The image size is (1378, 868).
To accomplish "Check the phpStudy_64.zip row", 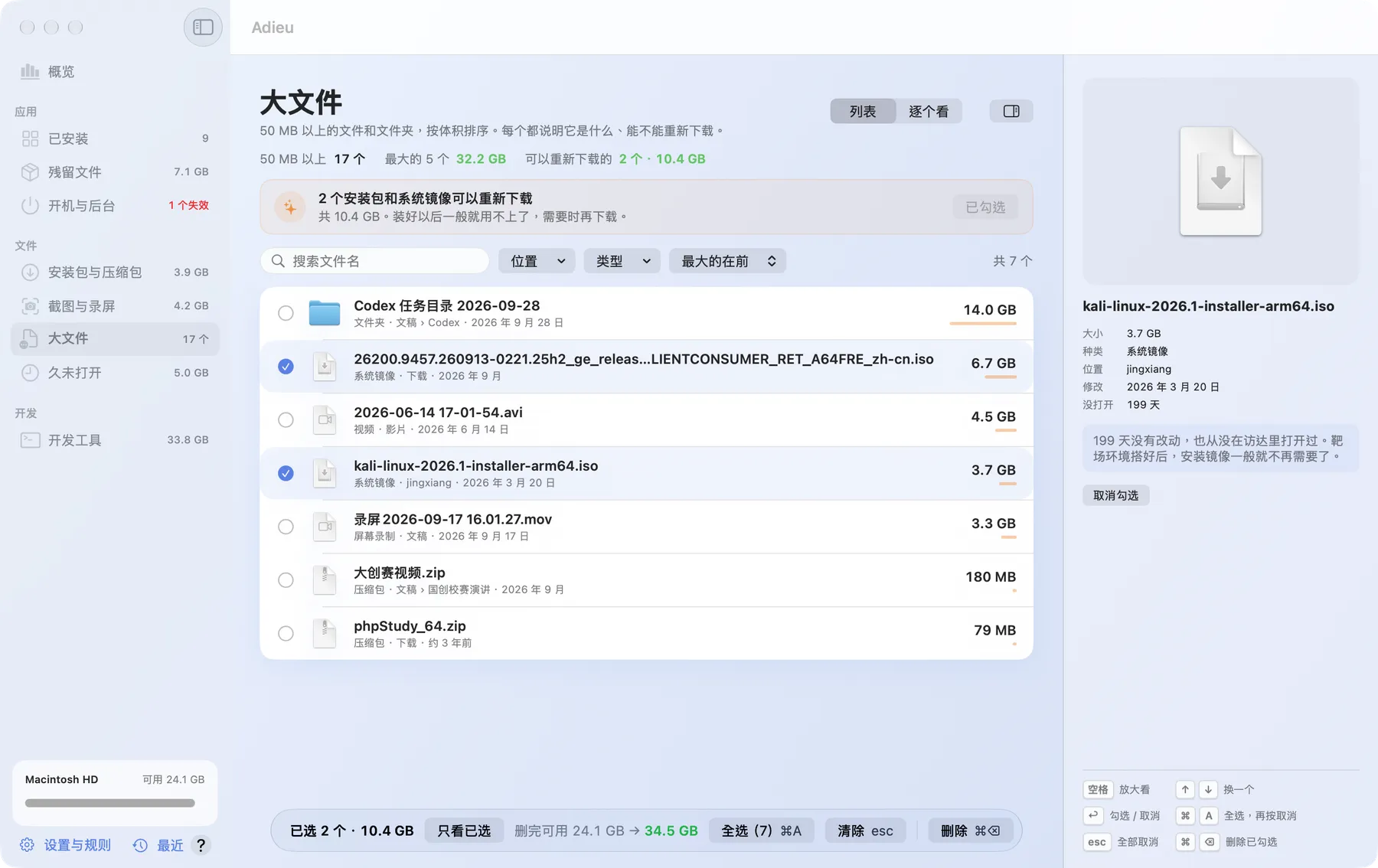I will point(286,634).
